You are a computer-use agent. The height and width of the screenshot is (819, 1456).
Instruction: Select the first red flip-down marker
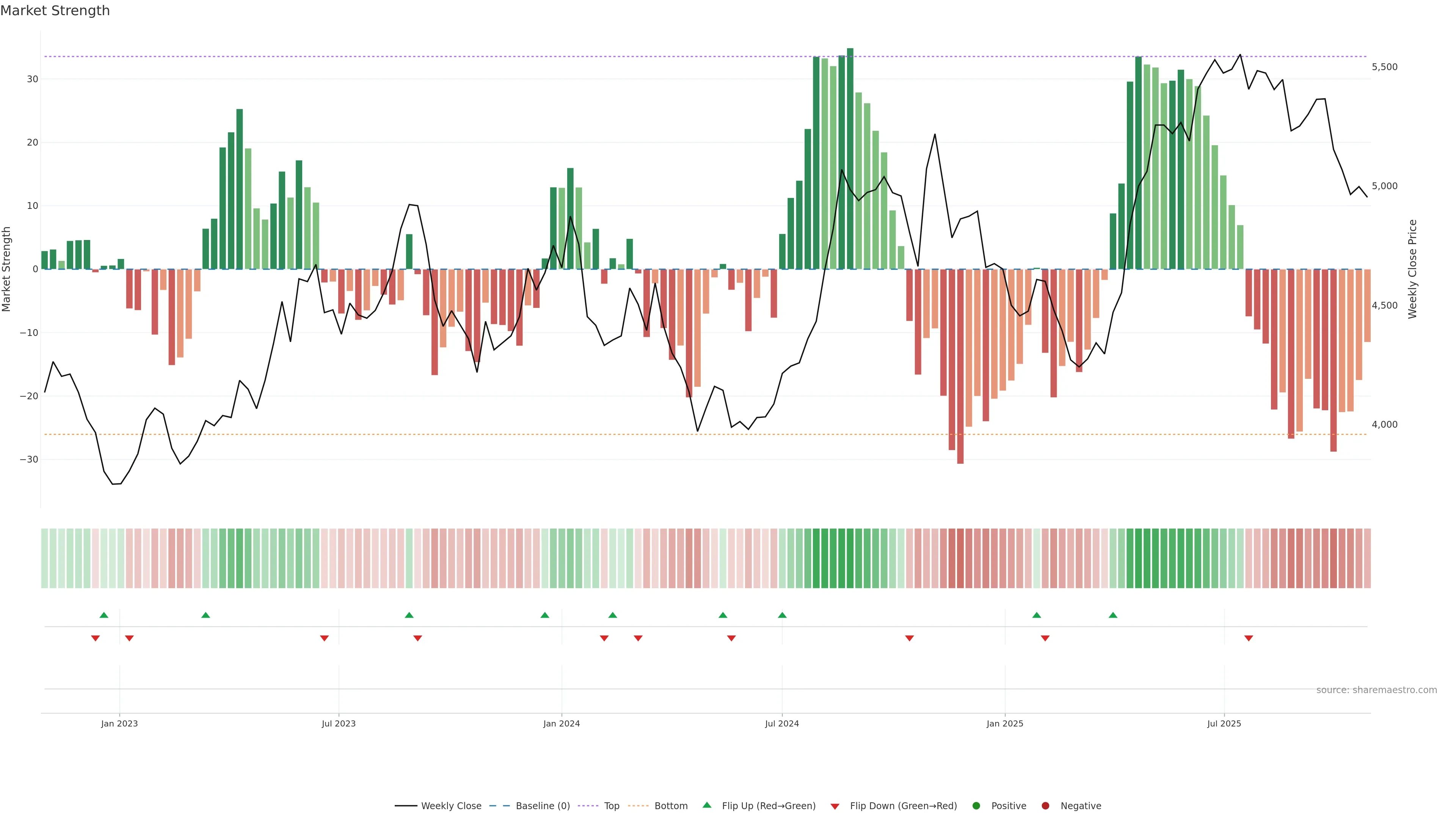(x=96, y=638)
